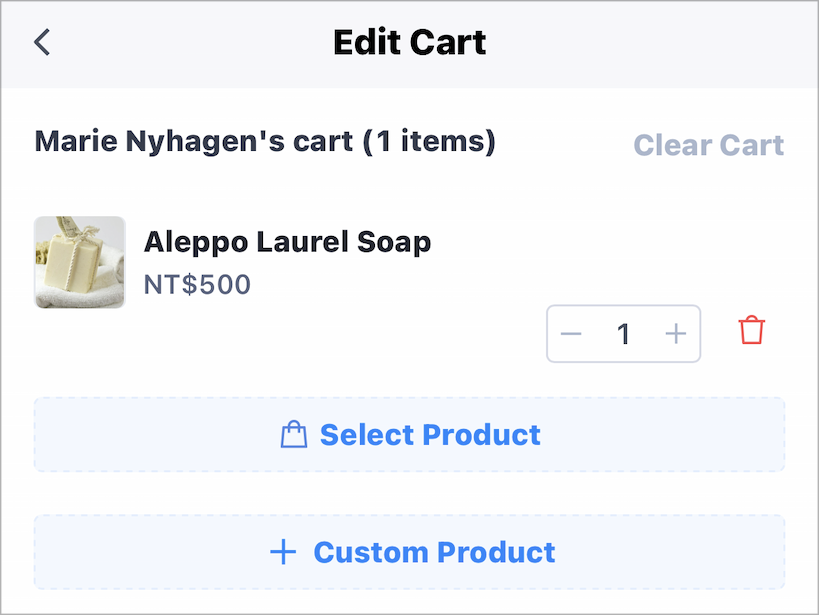The image size is (819, 615).
Task: Select the Aleppo Laurel Soap product name
Action: click(x=287, y=242)
